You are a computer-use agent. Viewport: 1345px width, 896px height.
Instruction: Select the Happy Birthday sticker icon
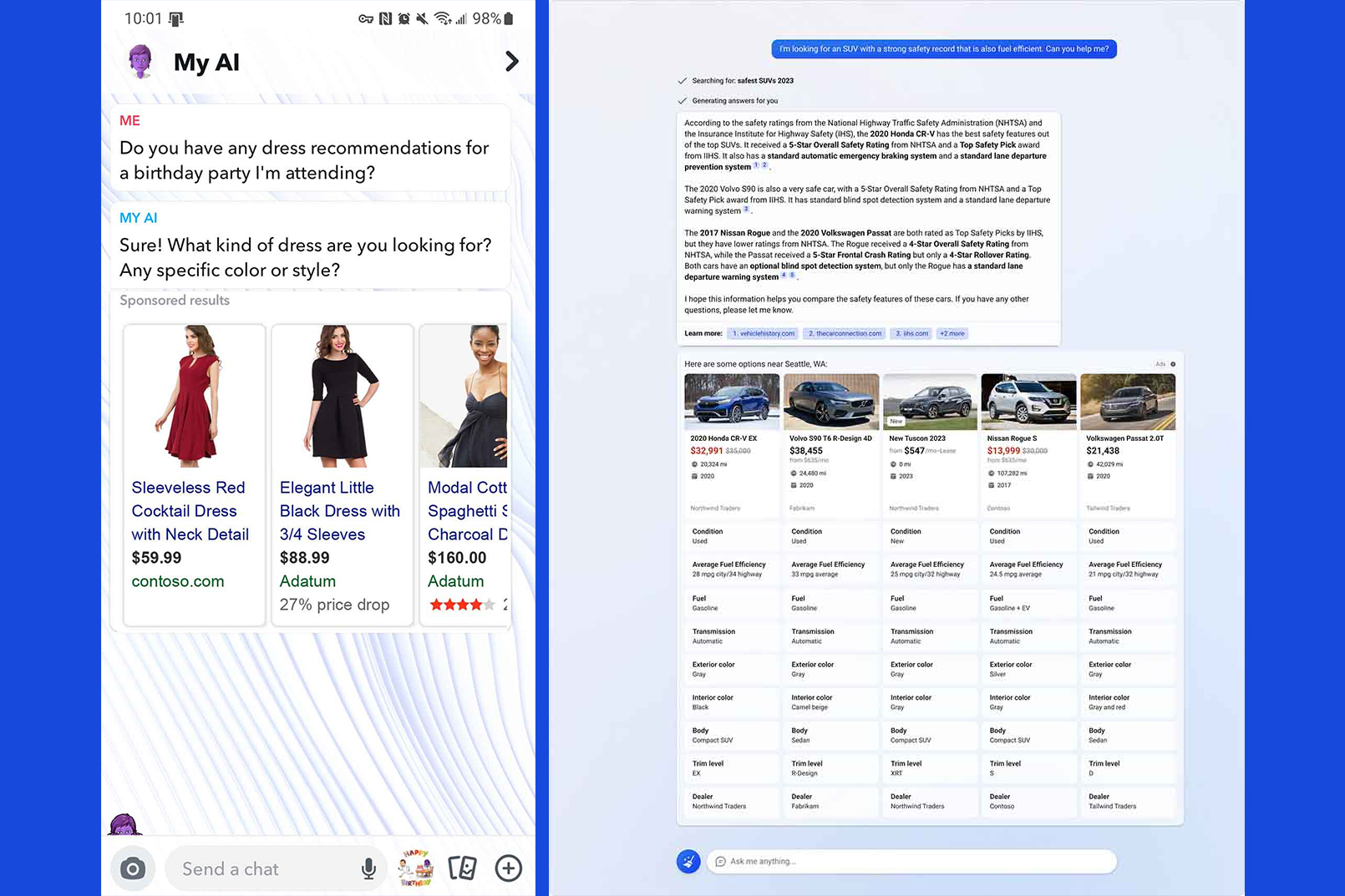tap(415, 868)
